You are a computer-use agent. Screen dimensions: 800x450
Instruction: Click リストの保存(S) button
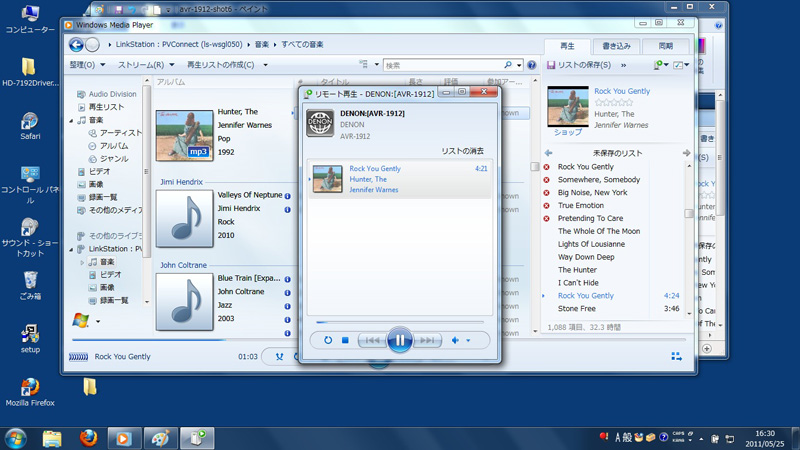[x=579, y=65]
